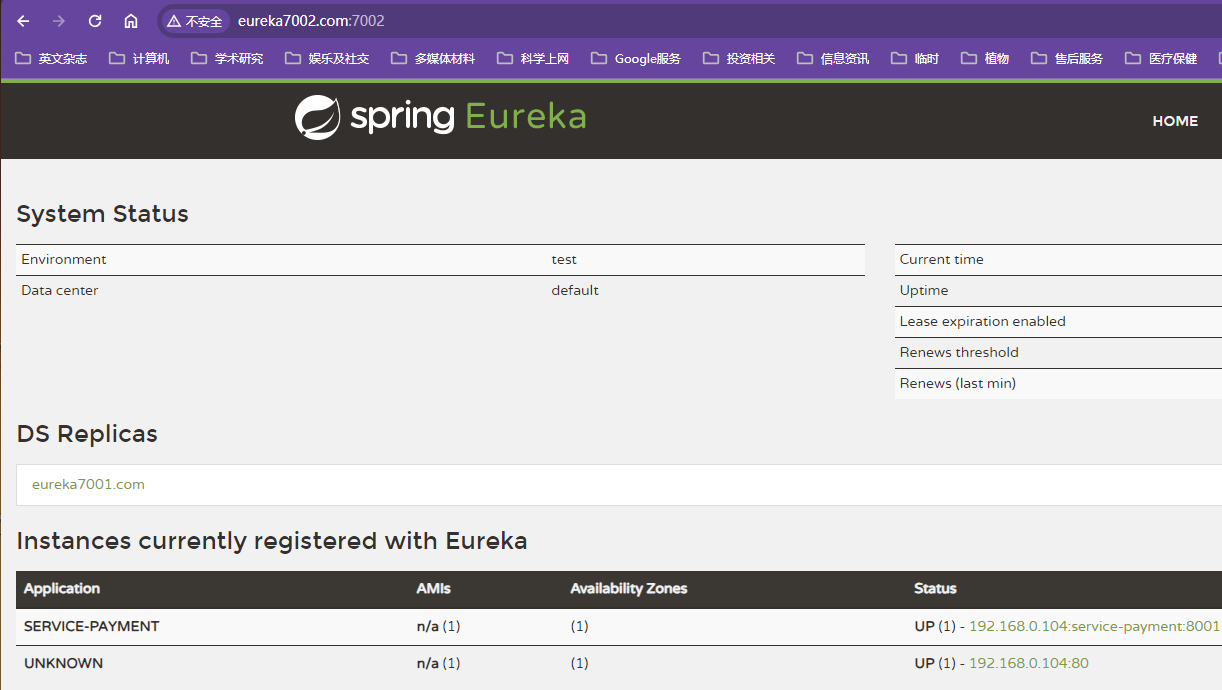Open the 多媒体材料 bookmark folder
Viewport: 1222px width, 690px height.
point(433,59)
